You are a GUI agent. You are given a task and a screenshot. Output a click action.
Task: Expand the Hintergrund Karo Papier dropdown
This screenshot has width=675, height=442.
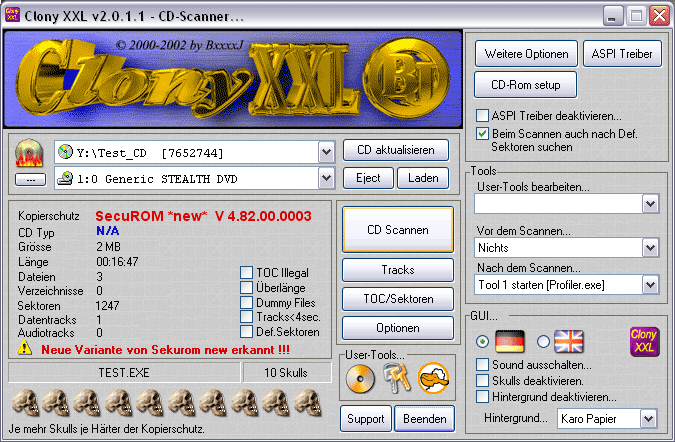648,418
